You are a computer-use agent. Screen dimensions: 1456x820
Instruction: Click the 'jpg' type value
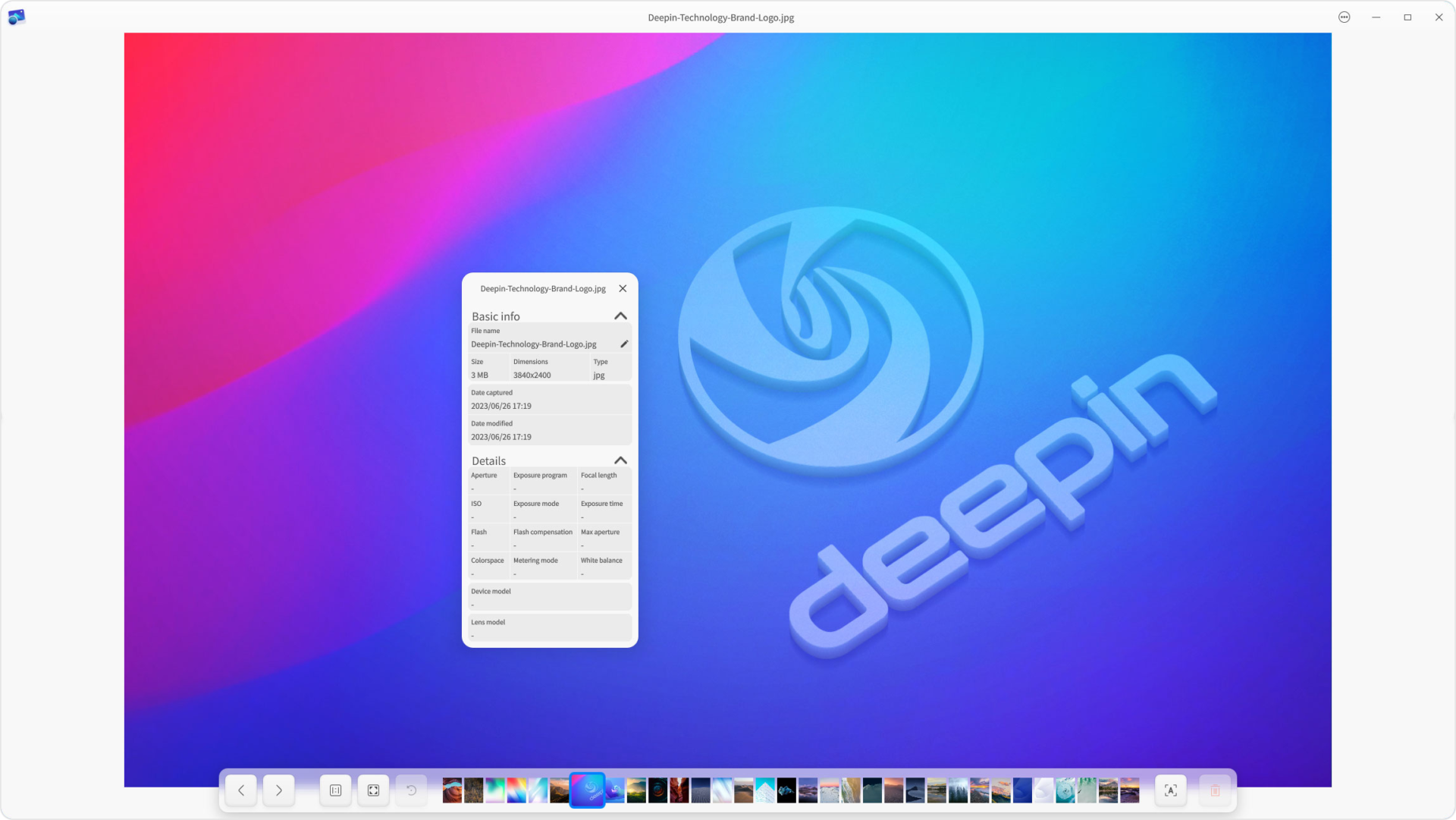coord(599,375)
